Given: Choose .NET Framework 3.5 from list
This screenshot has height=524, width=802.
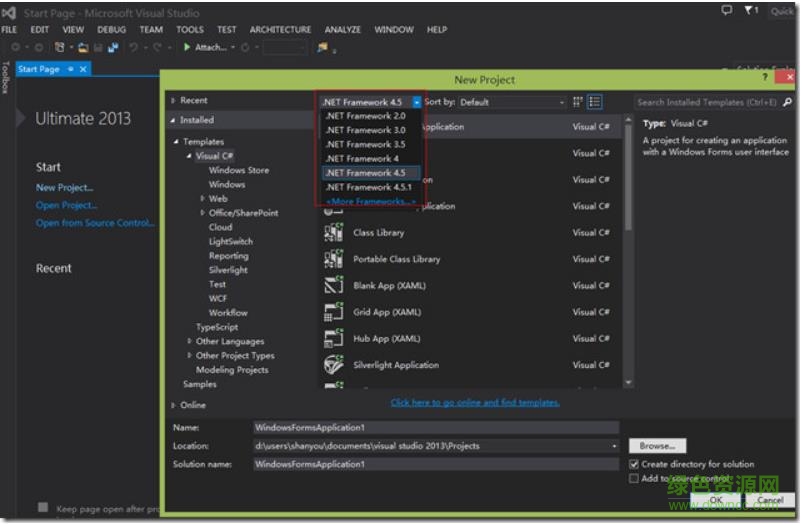Looking at the screenshot, I should [365, 144].
